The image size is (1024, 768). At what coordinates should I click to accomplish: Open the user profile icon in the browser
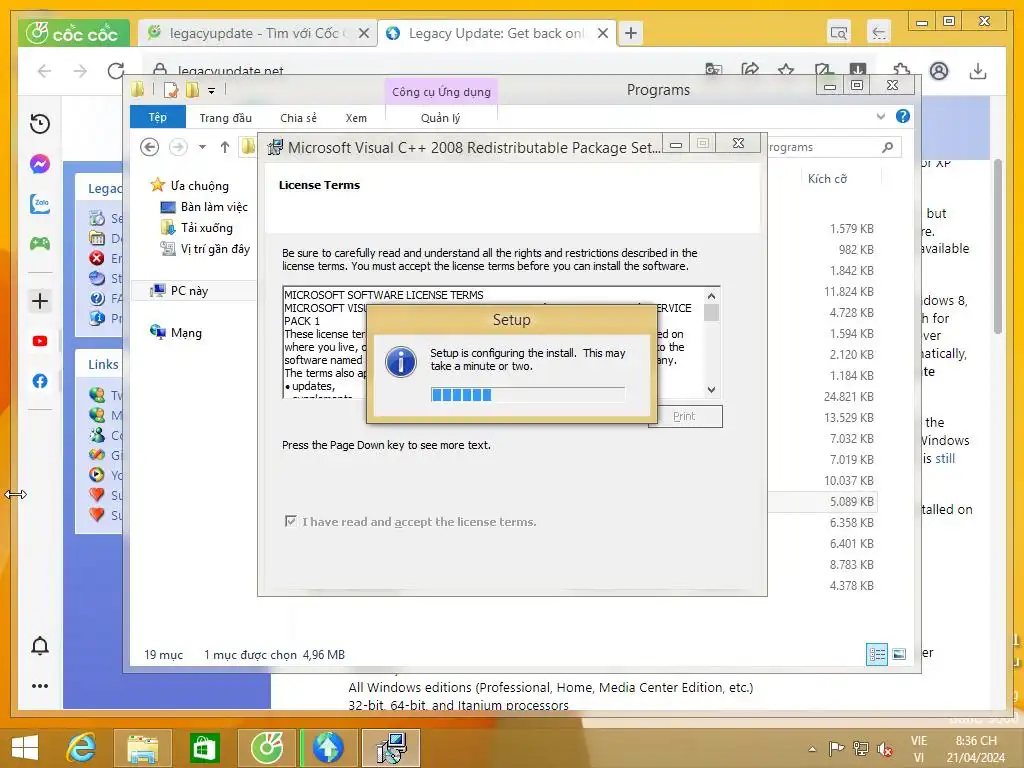click(x=939, y=71)
